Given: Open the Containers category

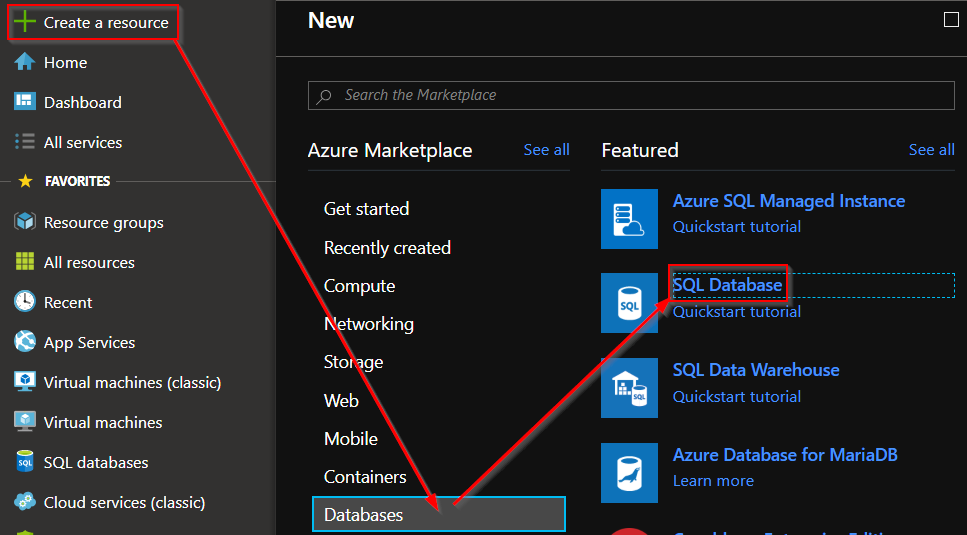Looking at the screenshot, I should click(365, 477).
